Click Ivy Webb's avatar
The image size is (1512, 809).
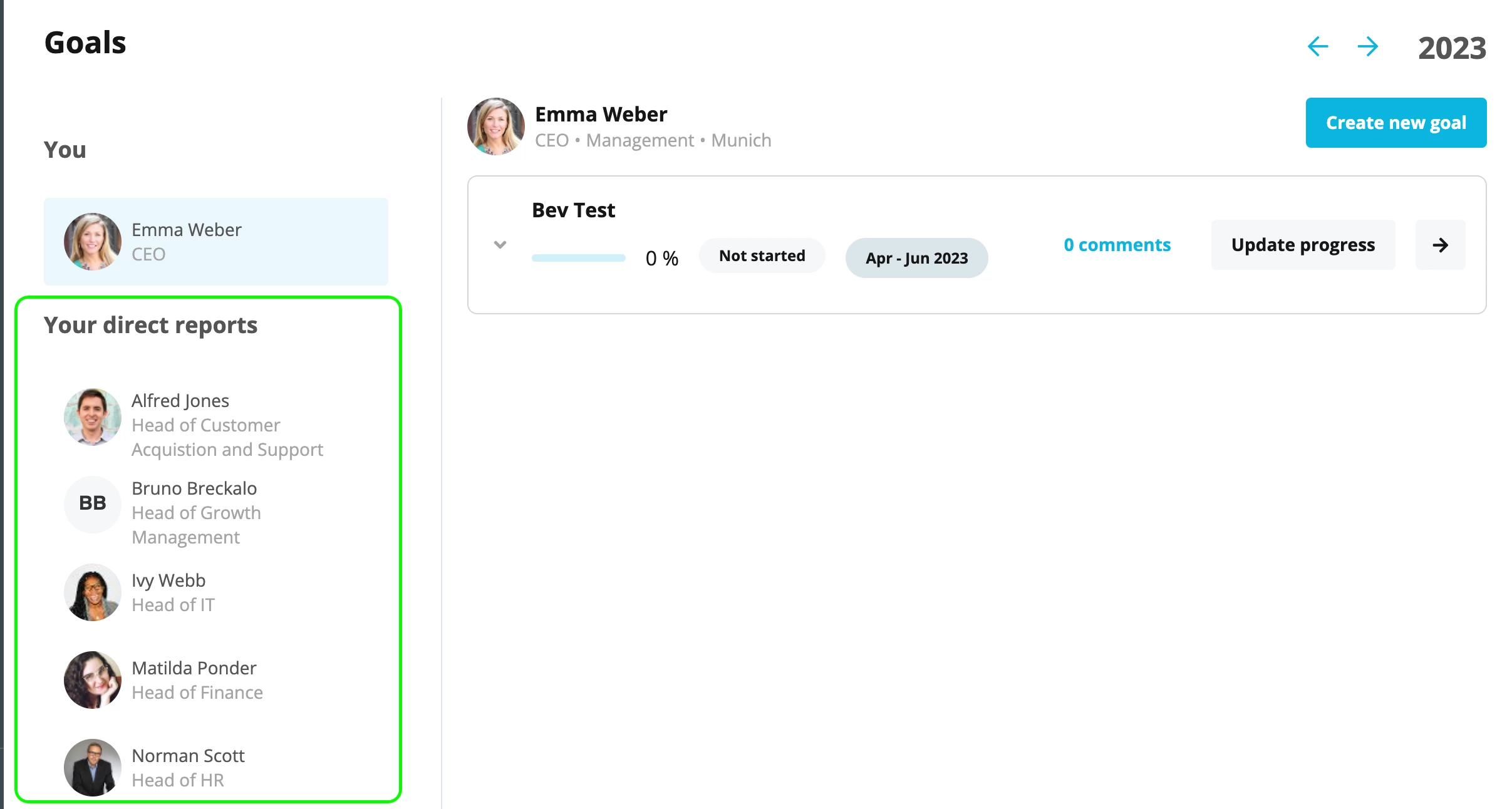93,592
